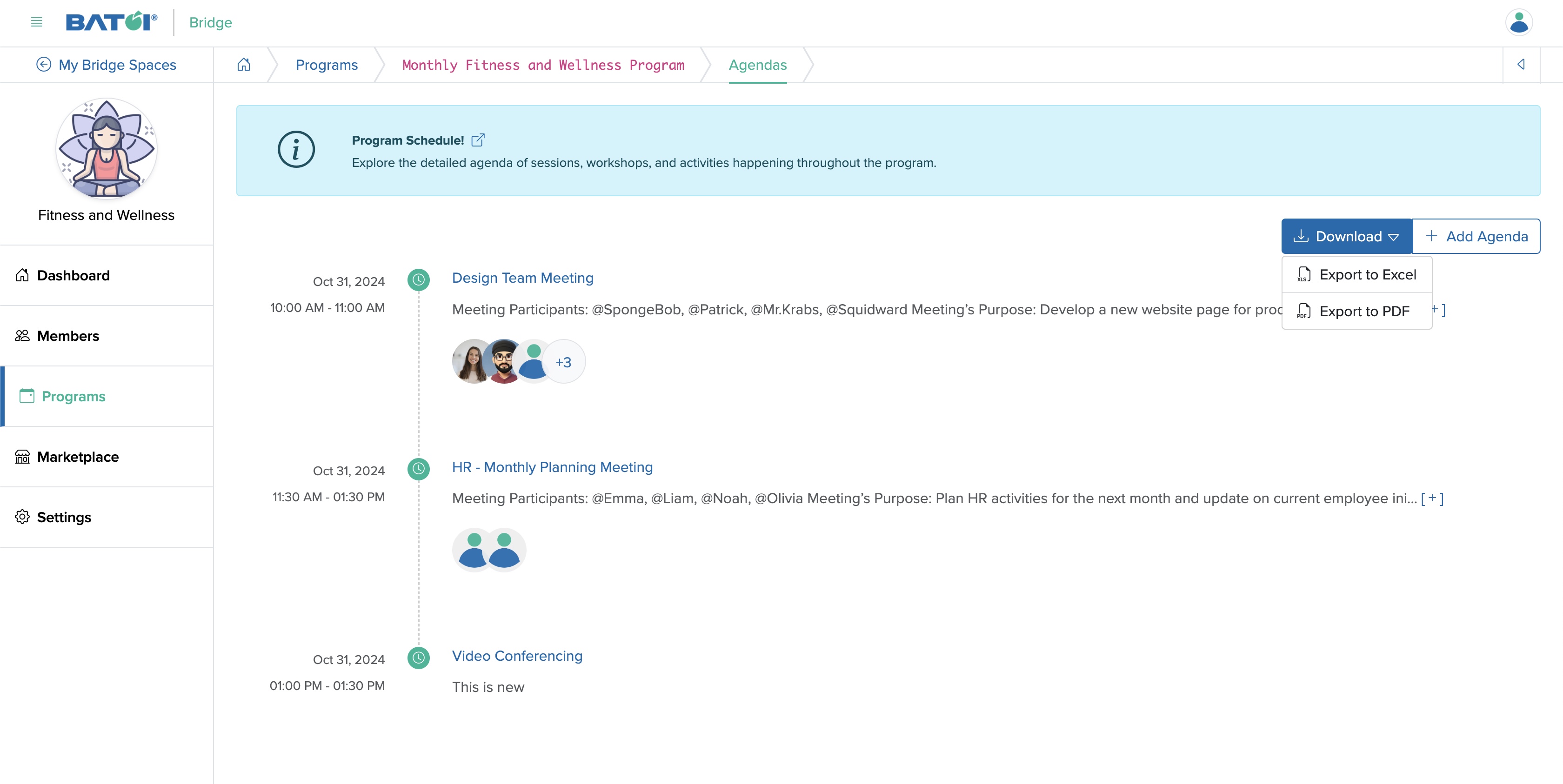Click clock marker for Design Team Meeting
The height and width of the screenshot is (784, 1563).
click(x=419, y=279)
